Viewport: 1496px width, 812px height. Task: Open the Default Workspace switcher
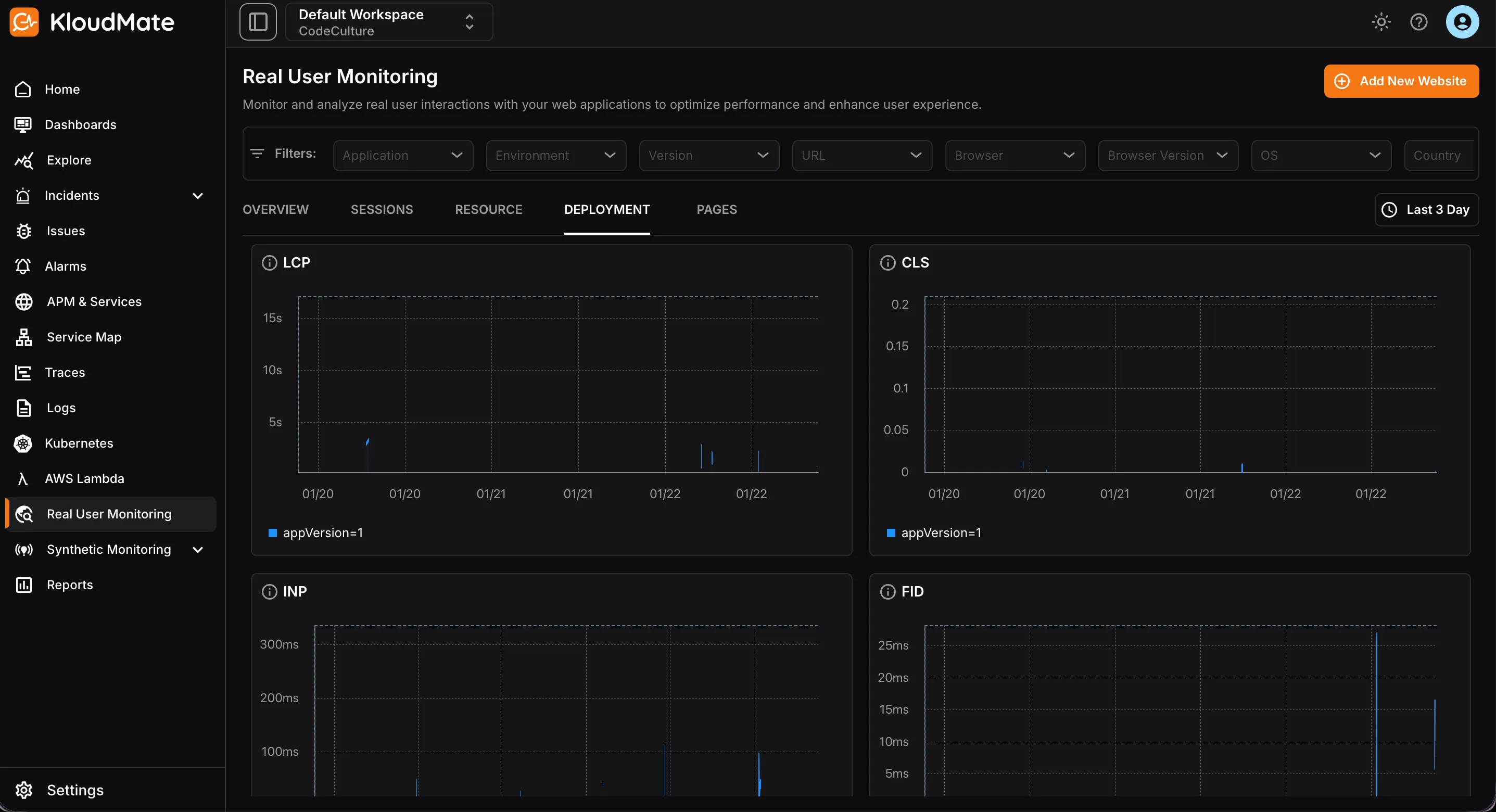pyautogui.click(x=389, y=22)
